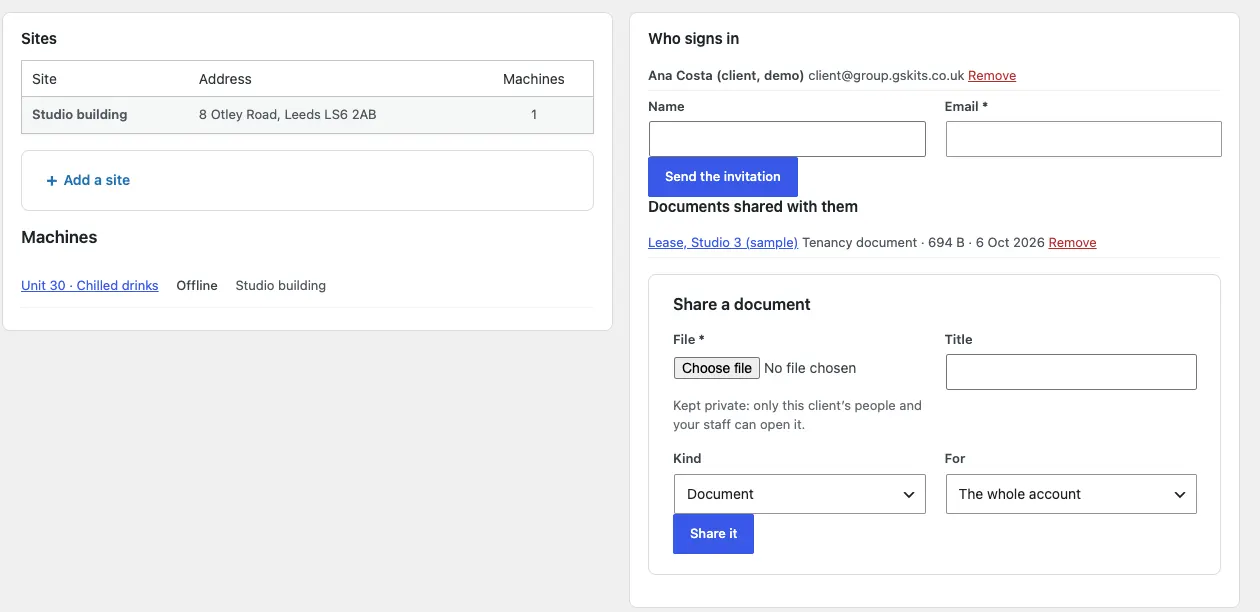Viewport: 1260px width, 612px height.
Task: Click the Machines column header
Action: pos(534,79)
